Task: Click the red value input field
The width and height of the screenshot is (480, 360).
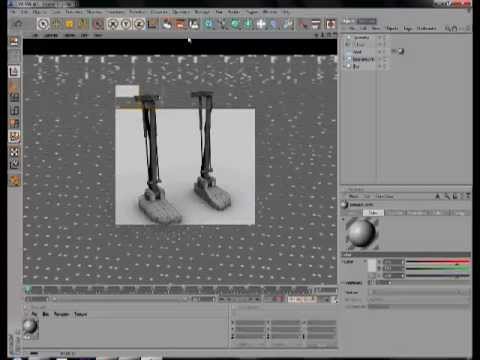Action: 392,262
